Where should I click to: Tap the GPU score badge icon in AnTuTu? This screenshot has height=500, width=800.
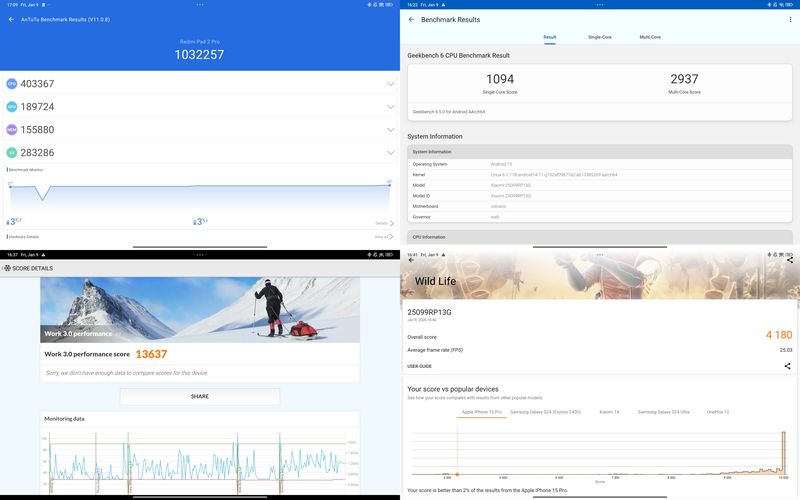[12, 106]
